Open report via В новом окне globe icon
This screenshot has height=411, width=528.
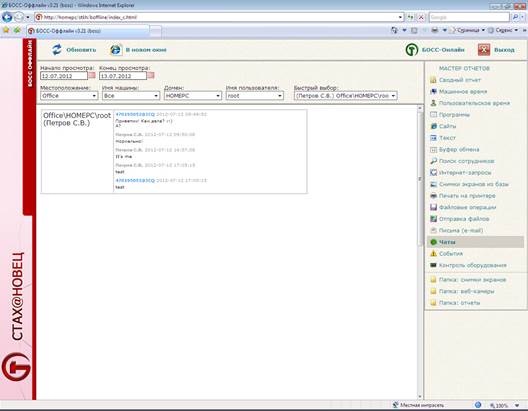tap(116, 49)
